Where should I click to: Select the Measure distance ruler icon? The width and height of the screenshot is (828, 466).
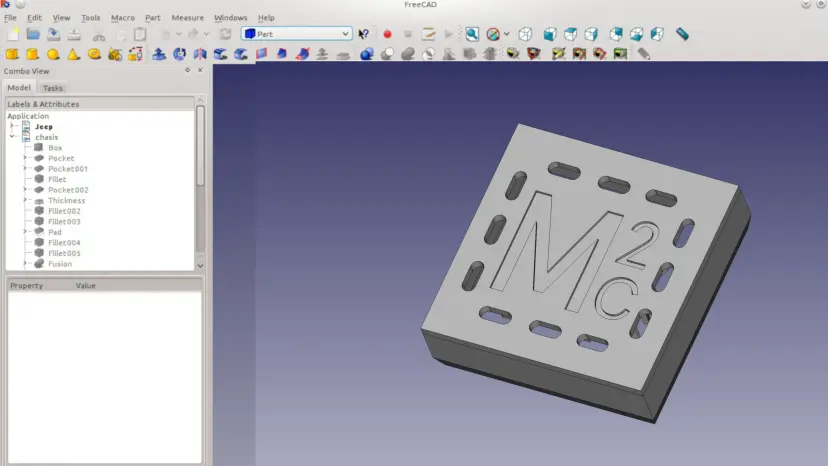(x=682, y=34)
